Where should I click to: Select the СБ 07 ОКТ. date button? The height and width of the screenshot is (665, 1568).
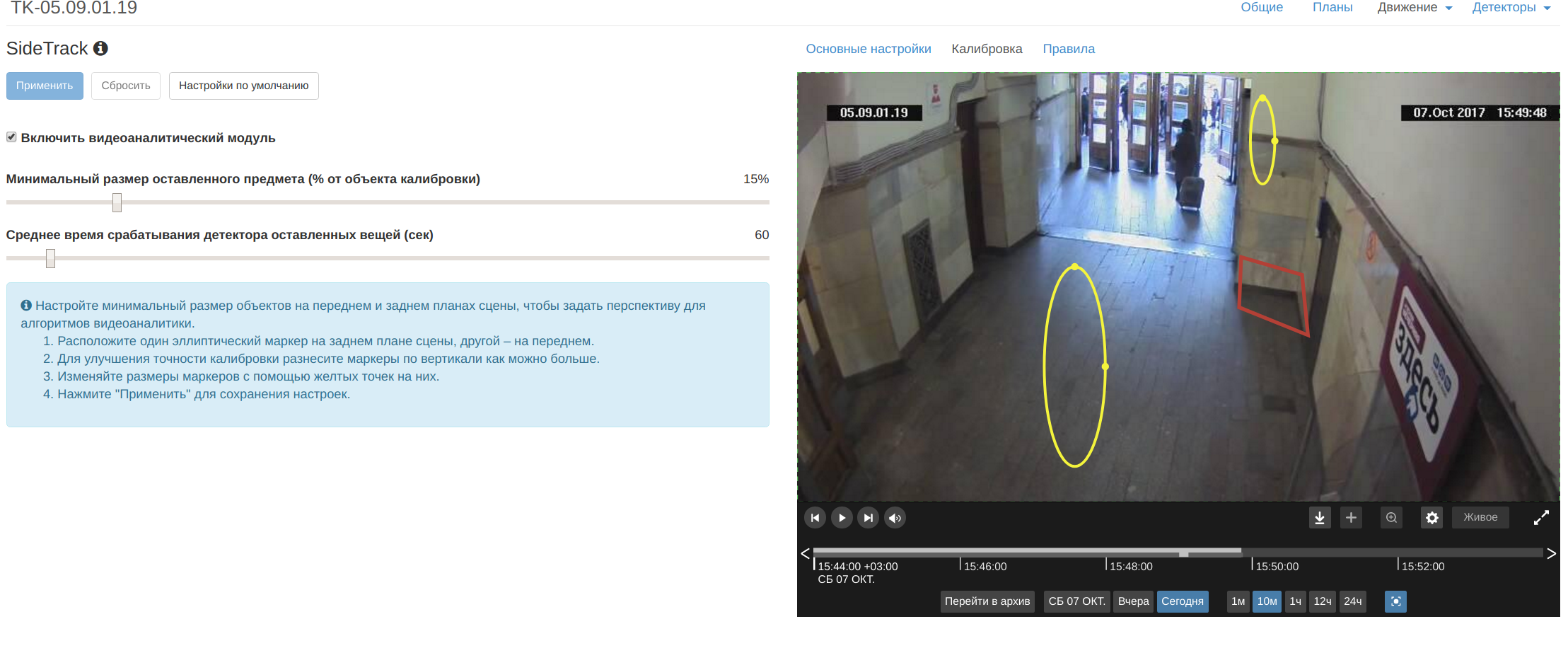click(1076, 601)
